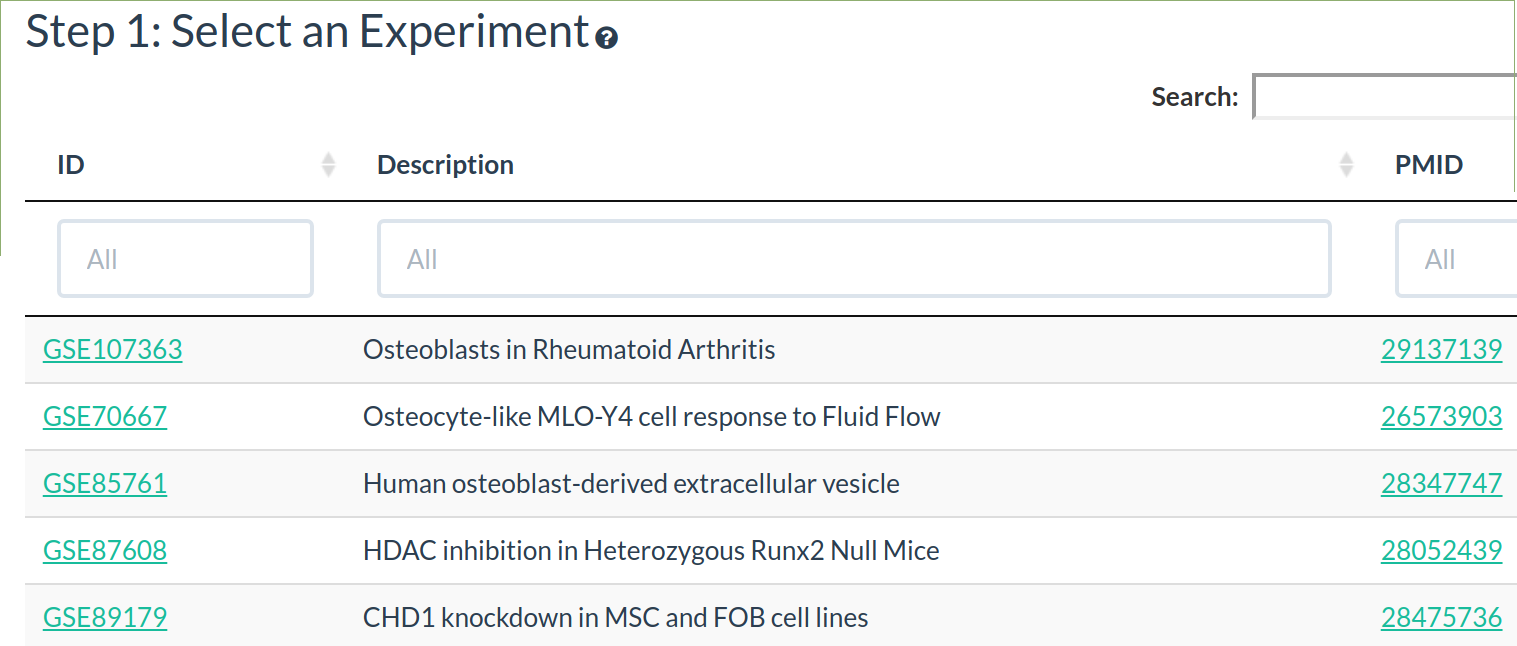Open experiment GSE87608 link
This screenshot has height=646, width=1517.
pos(105,551)
